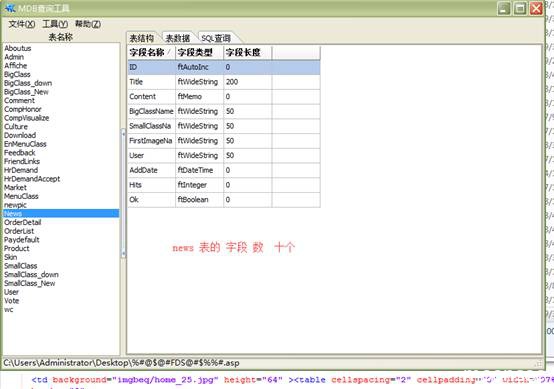Select the newpic table
This screenshot has width=554, height=389.
[15, 205]
